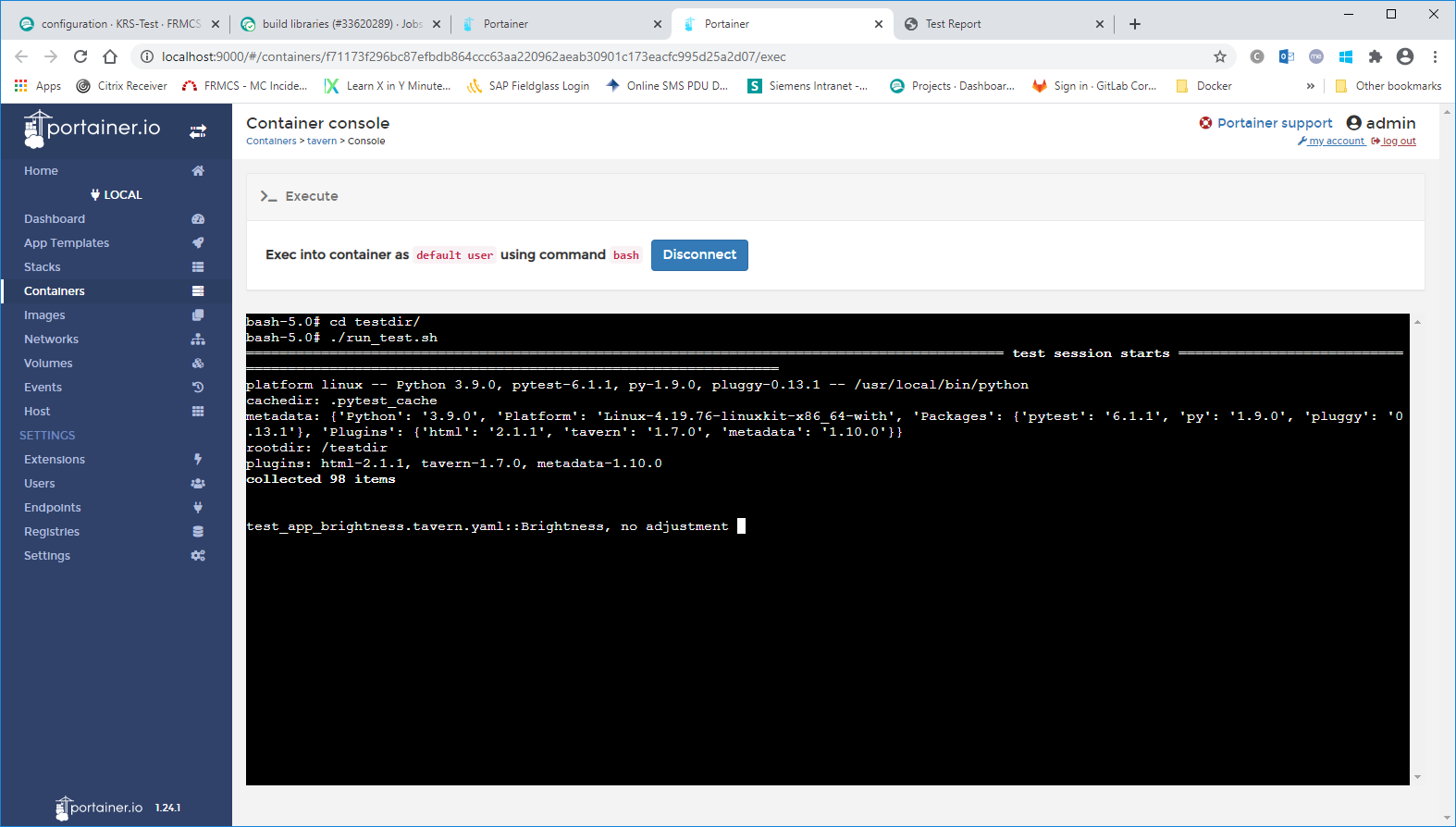Screen dimensions: 1456x827
Task: Click the Endpoints plug icon
Action: (198, 508)
